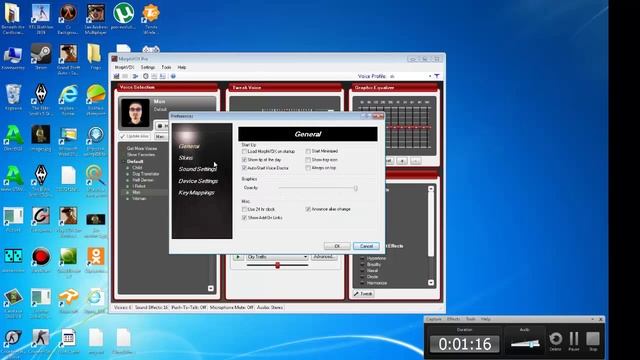Enable Load MorphVOX on startup checkbox
The width and height of the screenshot is (640, 360).
244,151
